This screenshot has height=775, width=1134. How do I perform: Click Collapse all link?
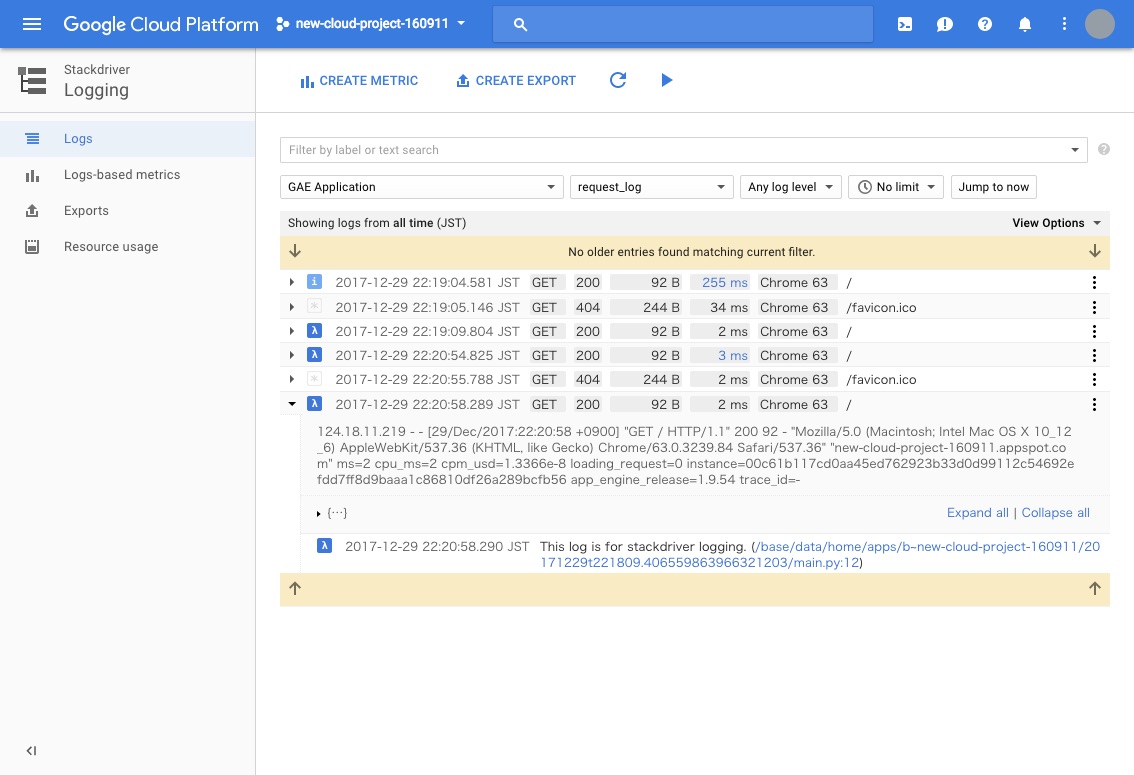click(1055, 513)
